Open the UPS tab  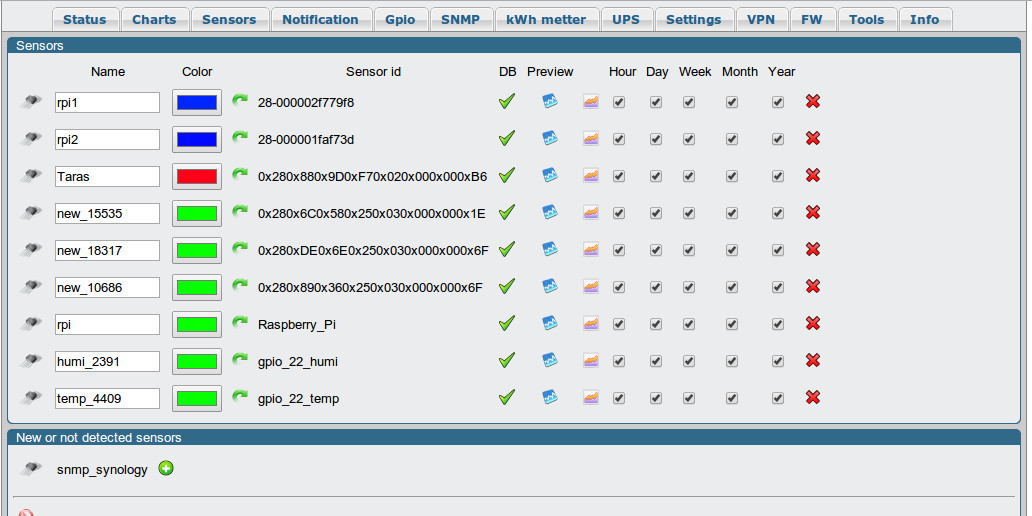click(626, 19)
